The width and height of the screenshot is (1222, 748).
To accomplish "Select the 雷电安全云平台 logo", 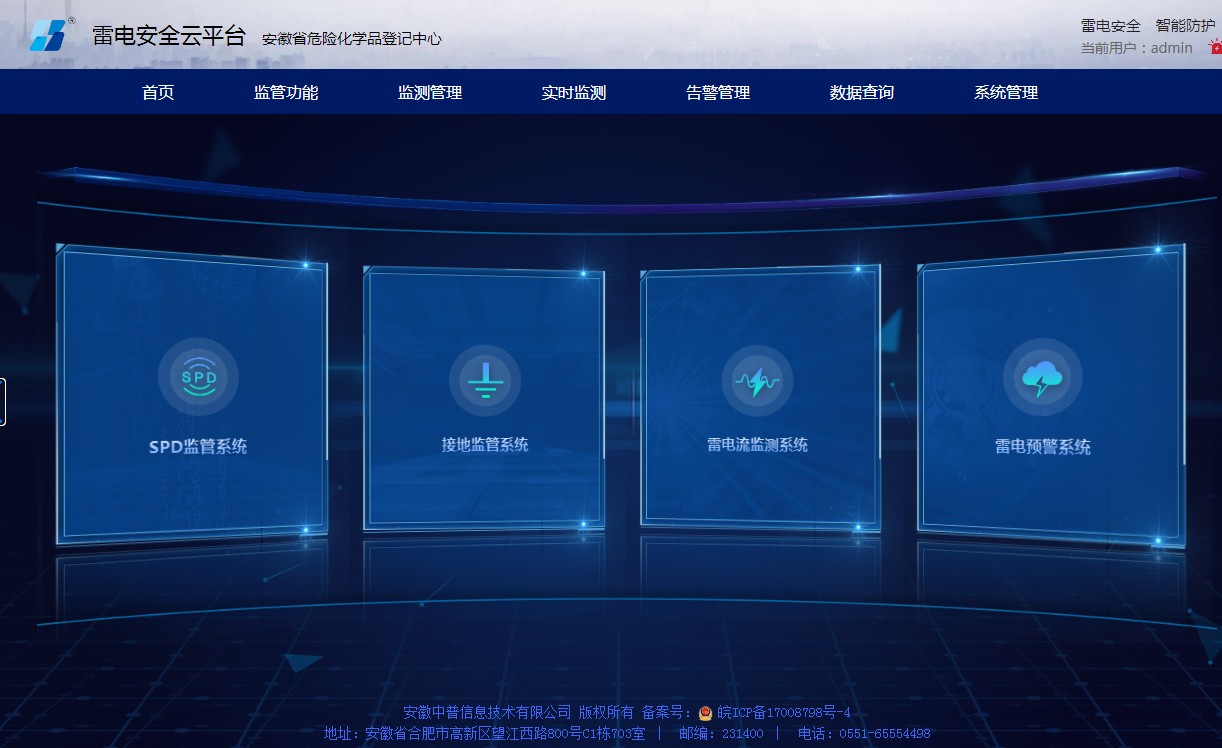I will [50, 32].
